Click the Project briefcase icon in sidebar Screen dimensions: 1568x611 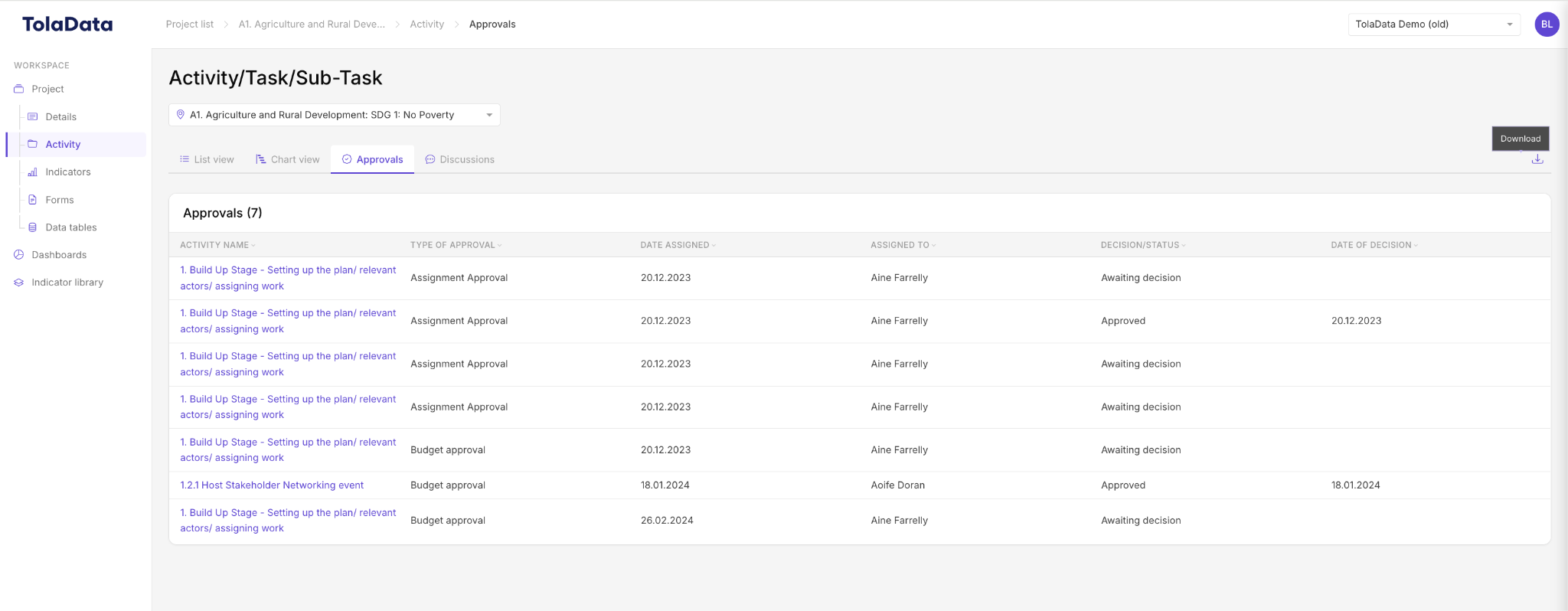pos(19,89)
